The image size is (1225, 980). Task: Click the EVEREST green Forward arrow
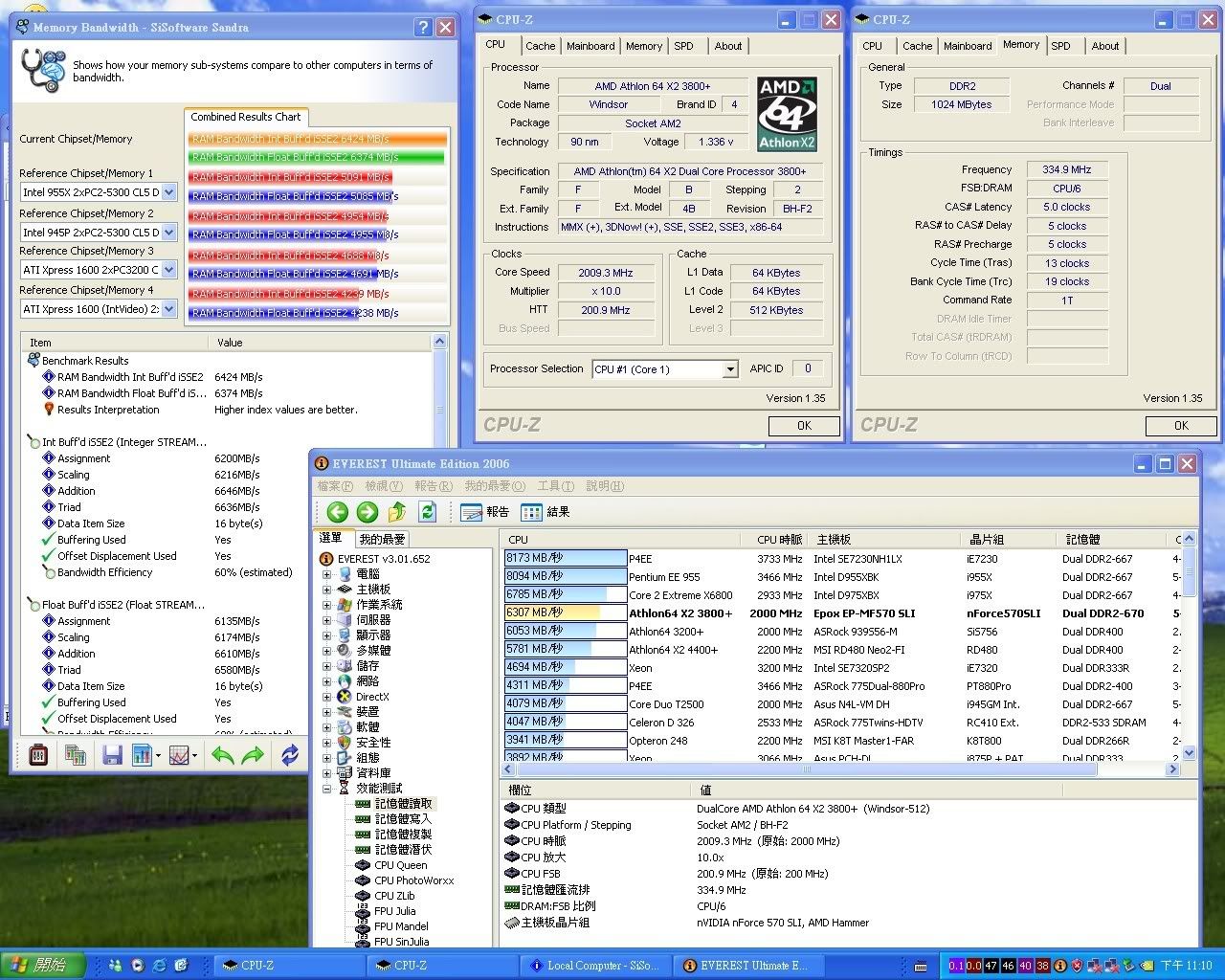tap(367, 512)
